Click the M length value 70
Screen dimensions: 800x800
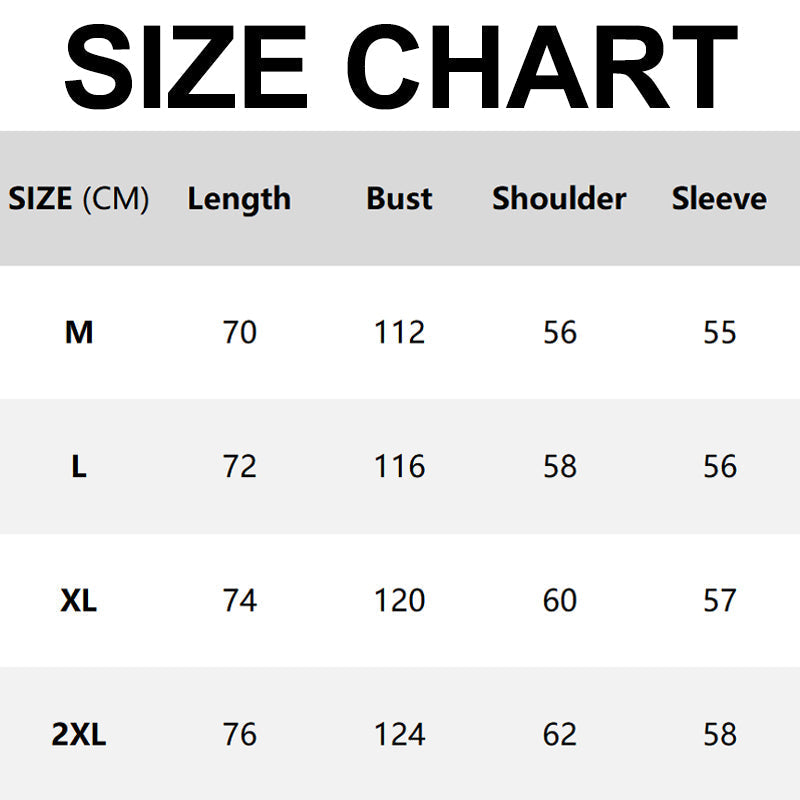point(240,332)
